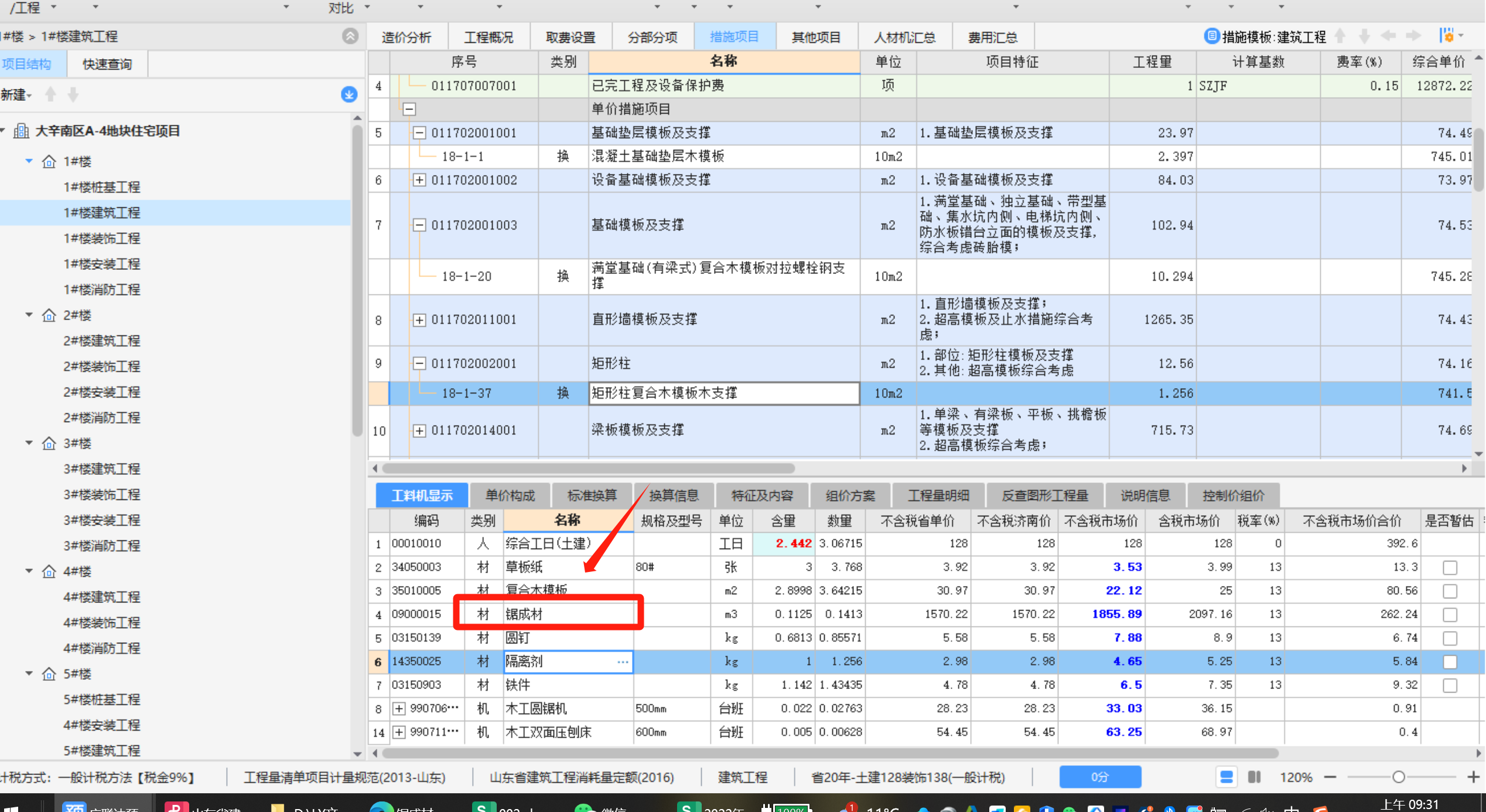Click the 矩形柱复合木模板木支撑 name field
1486x812 pixels.
[x=724, y=393]
